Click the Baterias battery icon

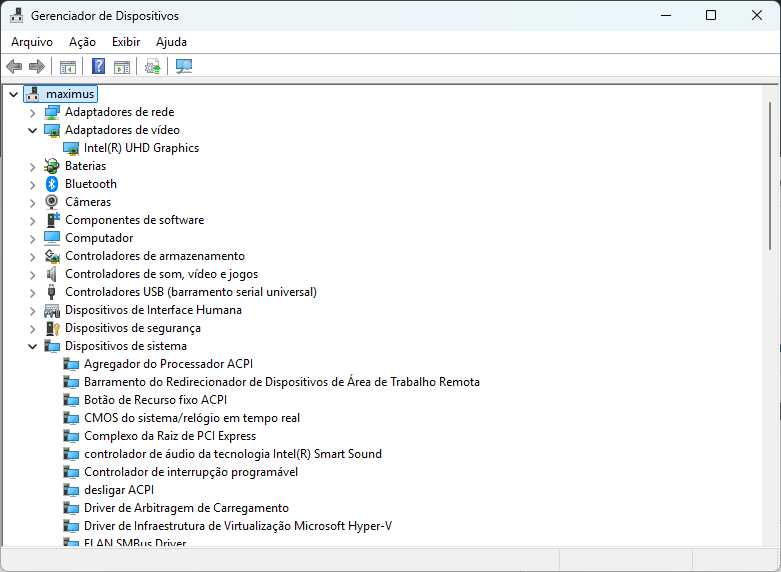(52, 166)
